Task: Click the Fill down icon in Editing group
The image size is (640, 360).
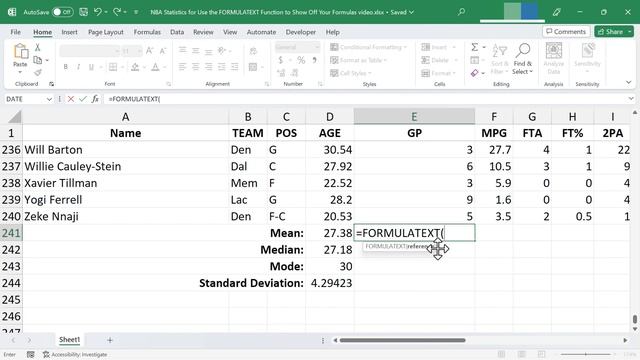Action: [474, 60]
